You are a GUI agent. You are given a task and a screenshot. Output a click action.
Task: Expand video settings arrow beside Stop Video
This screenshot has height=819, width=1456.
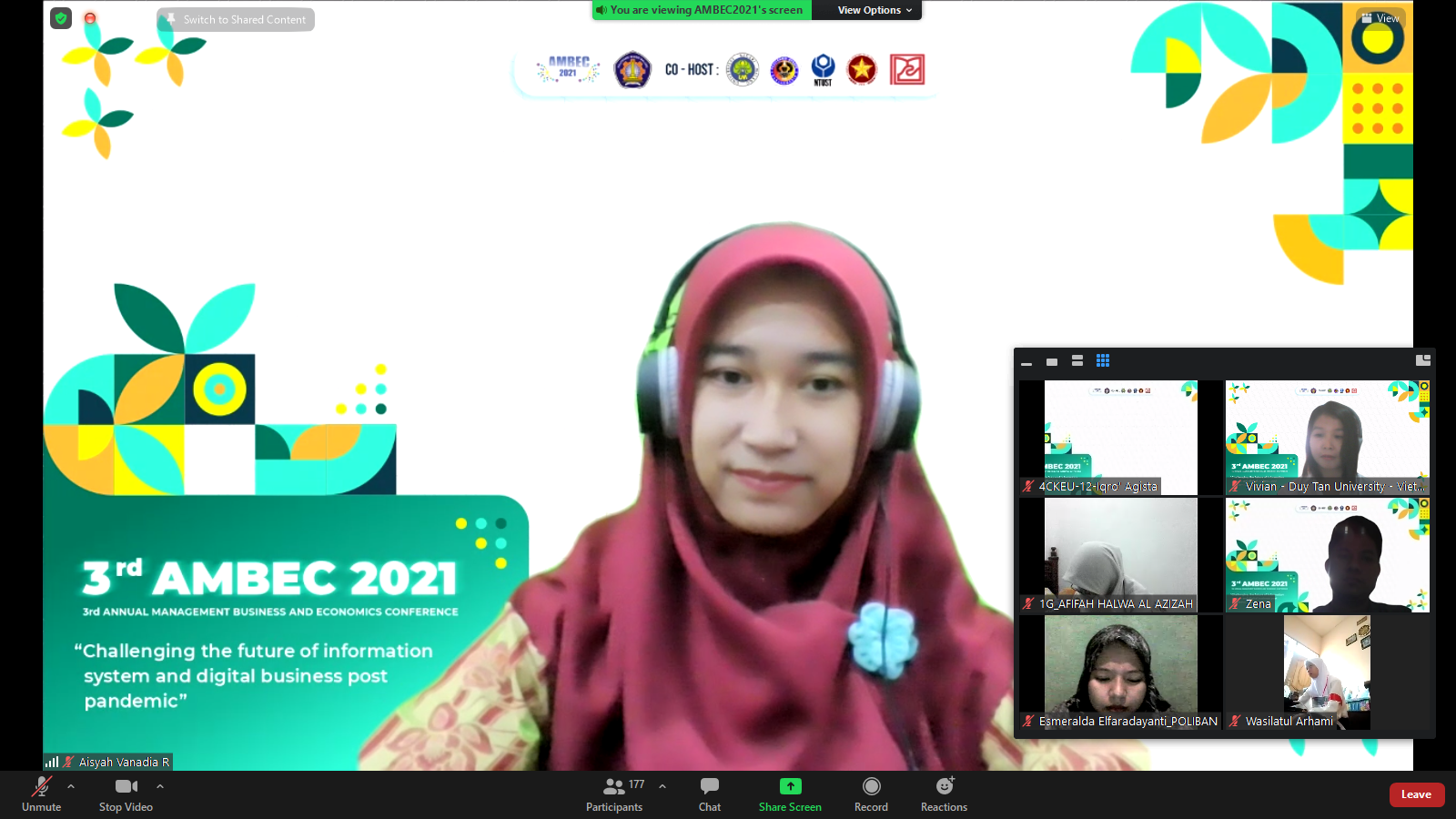pos(160,786)
